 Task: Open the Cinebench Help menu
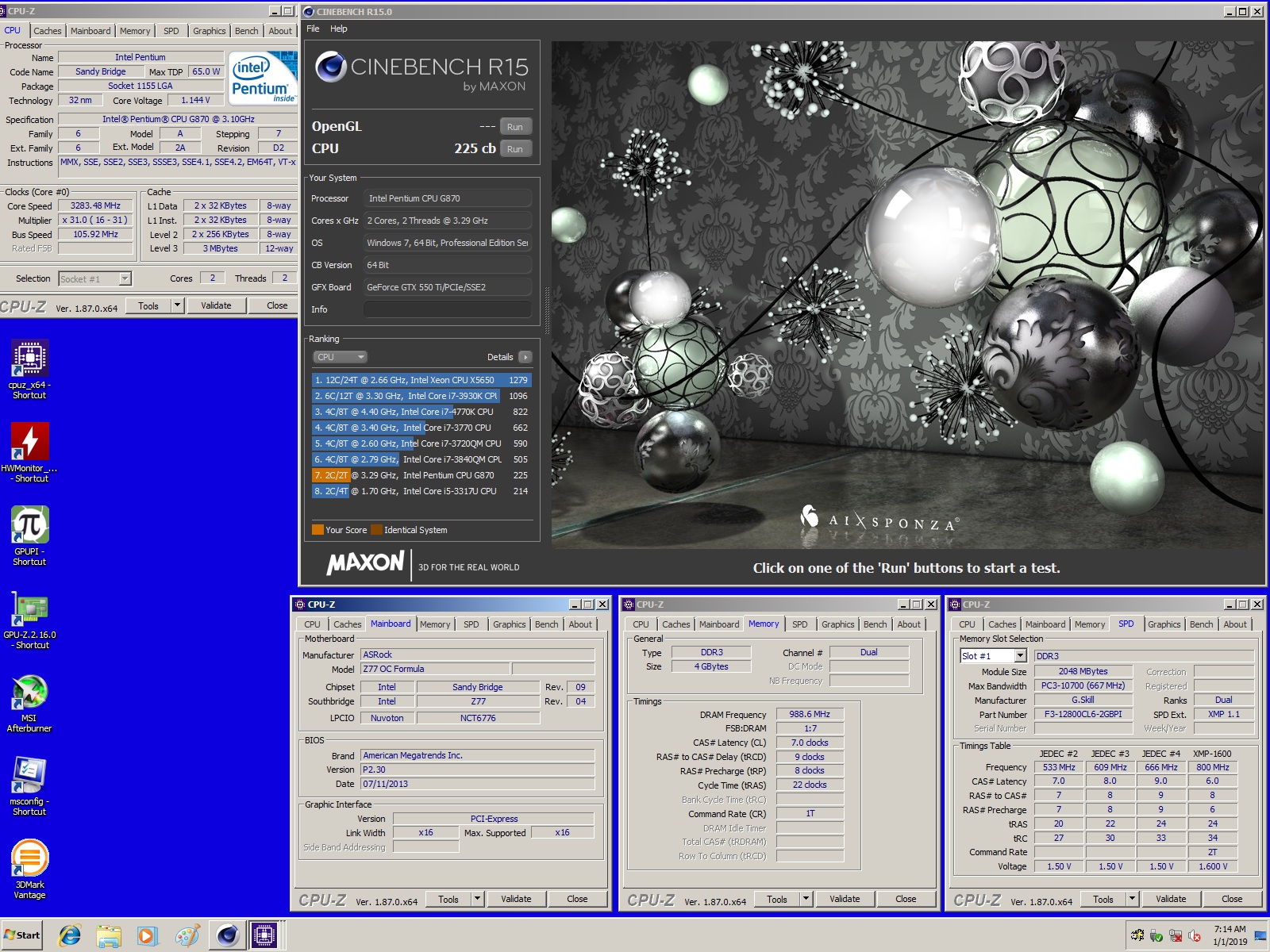coord(339,29)
